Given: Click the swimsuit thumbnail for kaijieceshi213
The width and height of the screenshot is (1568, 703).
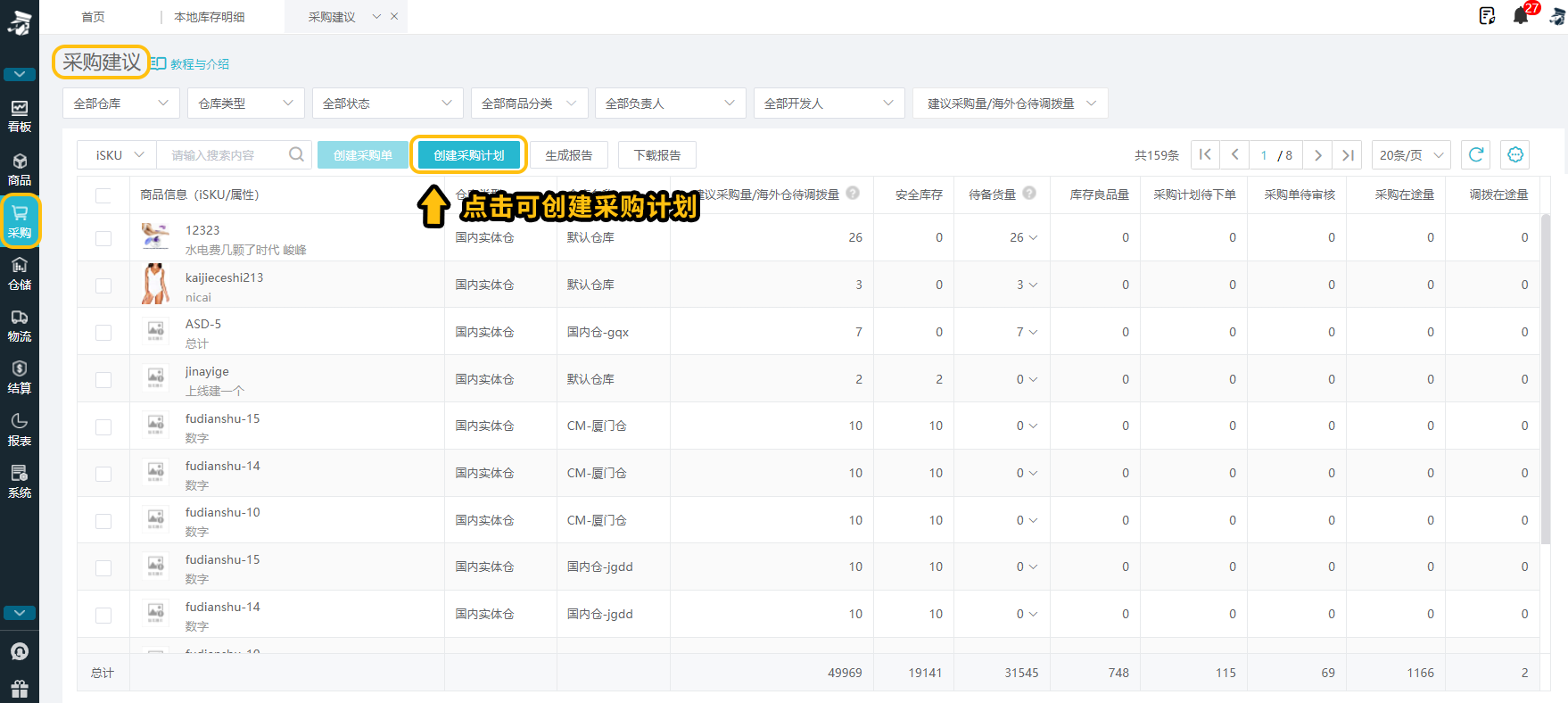Looking at the screenshot, I should 156,285.
